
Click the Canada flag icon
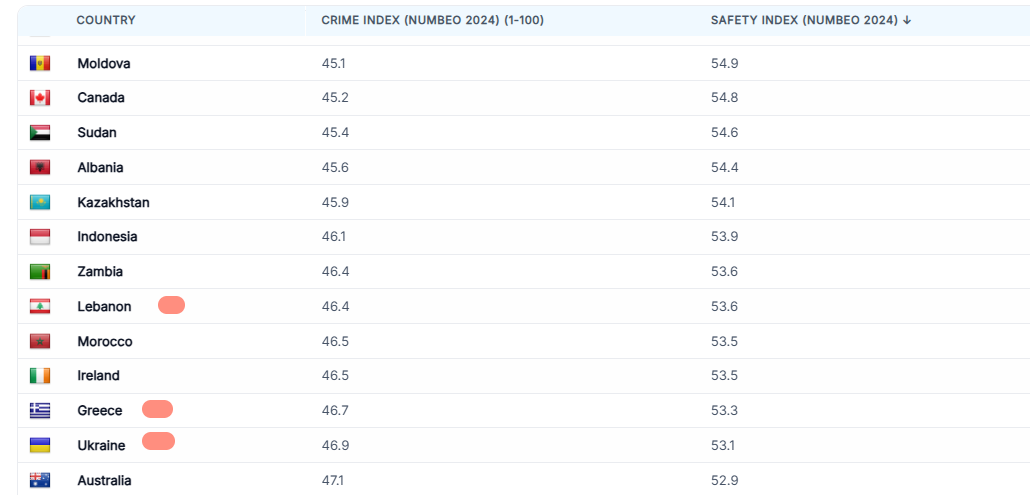[x=39, y=98]
